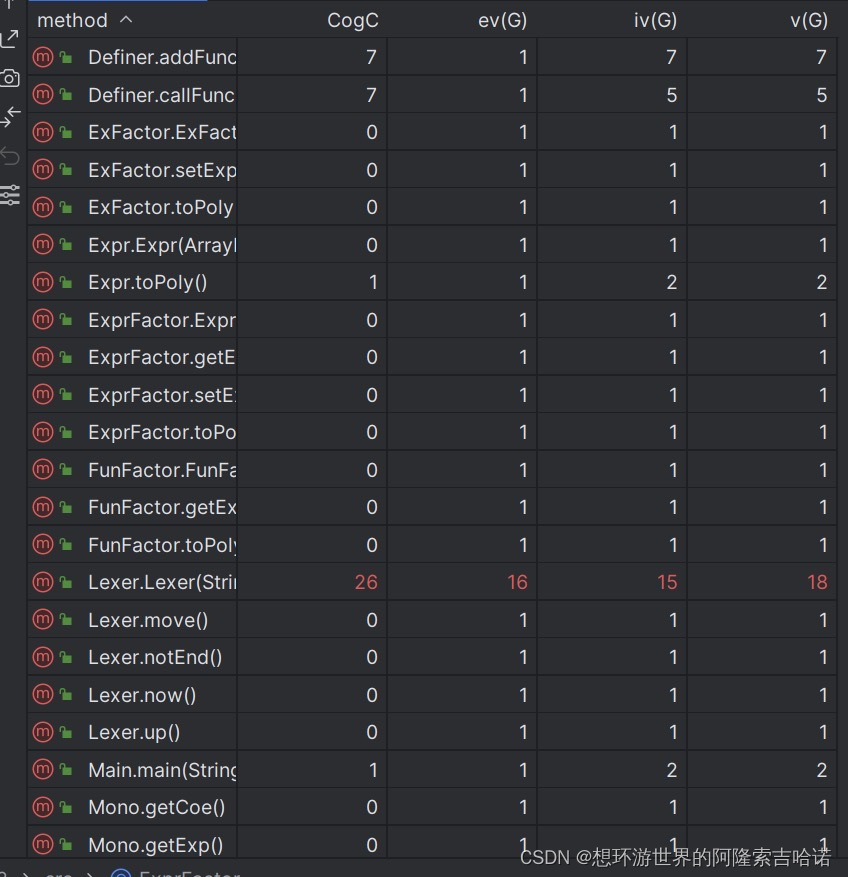Click method icon of Mono.getExp() row
848x877 pixels.
pyautogui.click(x=43, y=845)
